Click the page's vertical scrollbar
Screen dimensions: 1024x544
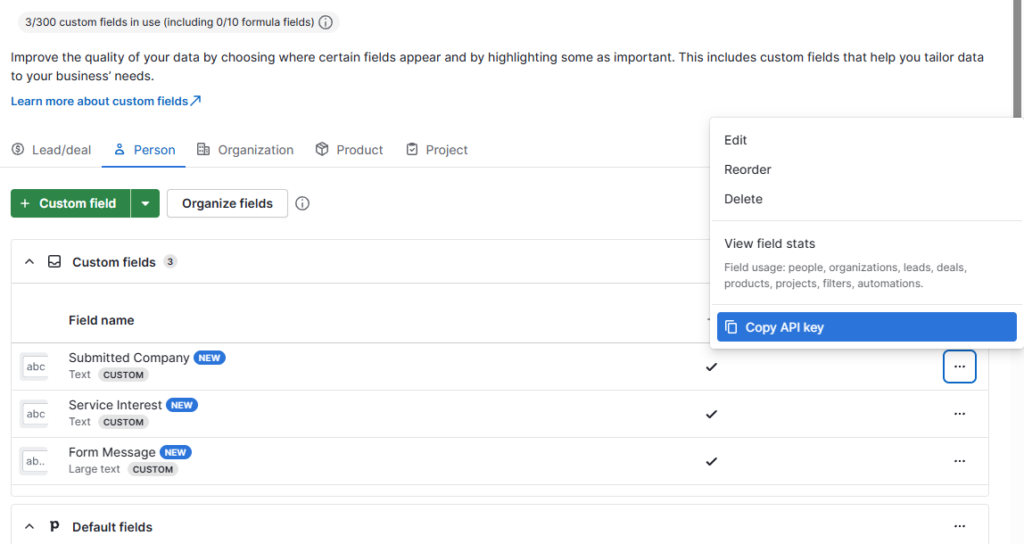1017,59
